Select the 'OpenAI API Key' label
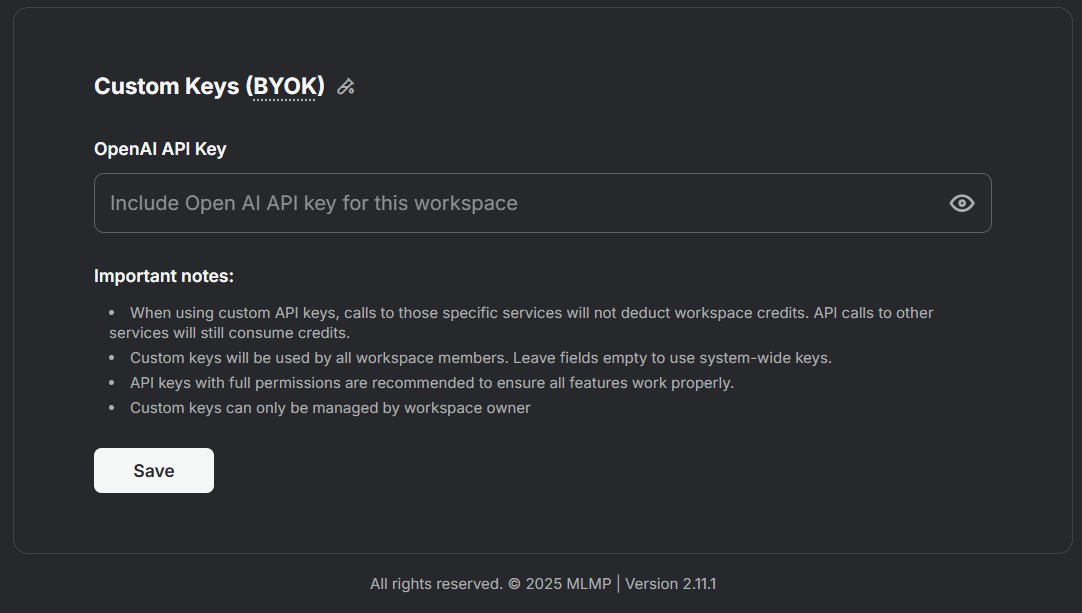Image resolution: width=1082 pixels, height=613 pixels. coord(160,149)
